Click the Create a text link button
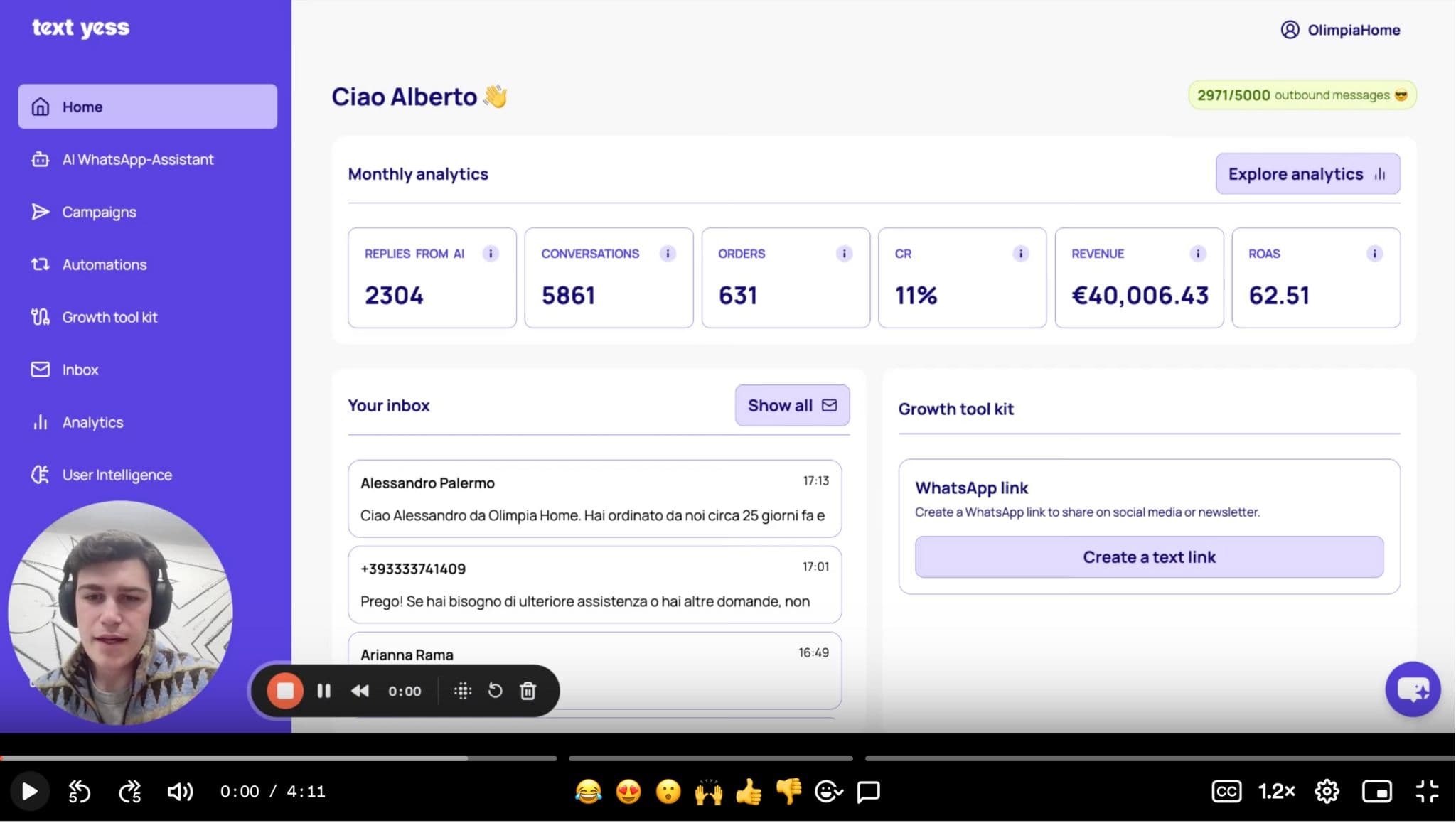1456x823 pixels. click(1148, 557)
